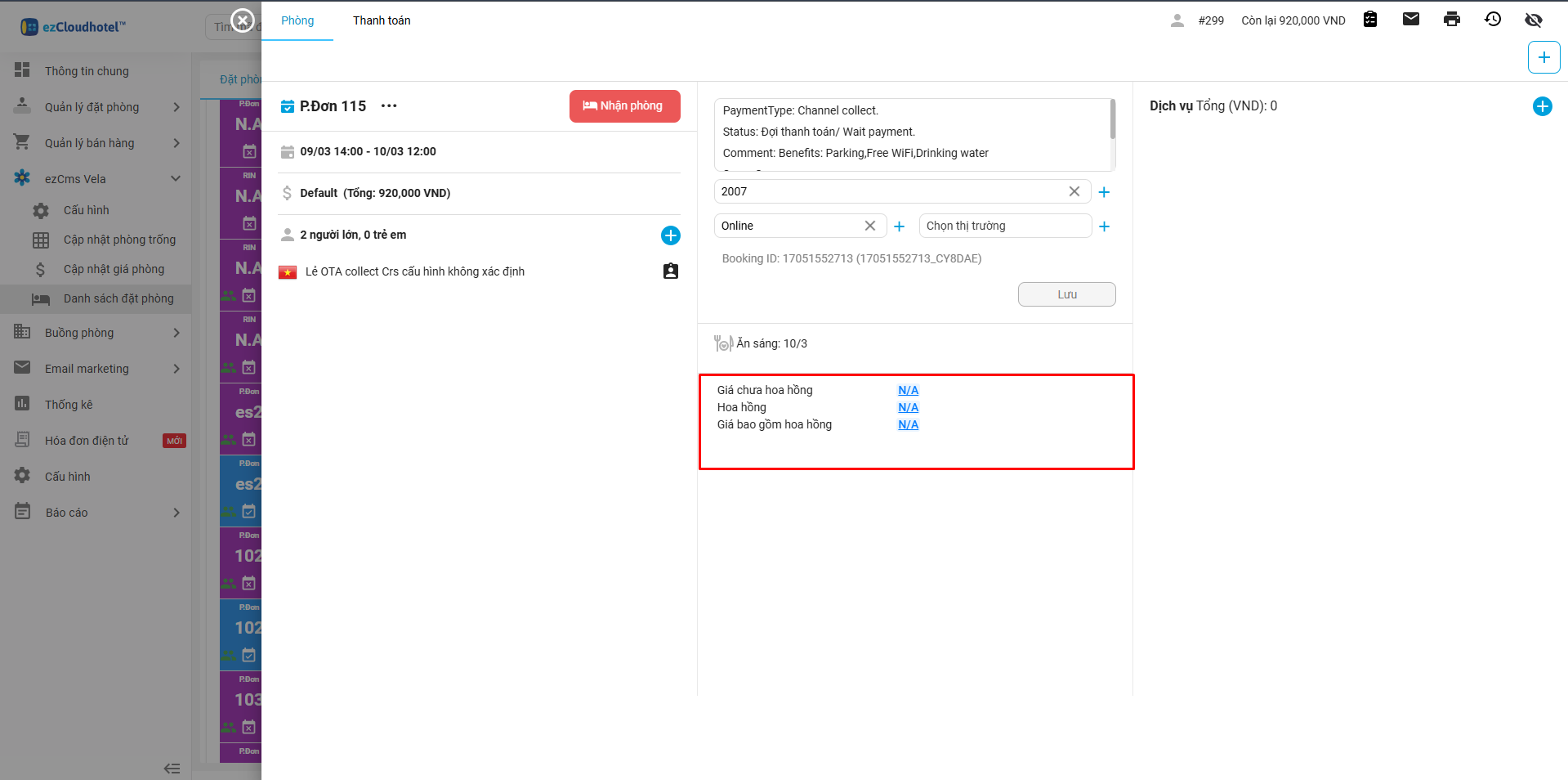This screenshot has height=780, width=1568.
Task: Toggle the hidden-eye visibility icon
Action: click(1533, 20)
